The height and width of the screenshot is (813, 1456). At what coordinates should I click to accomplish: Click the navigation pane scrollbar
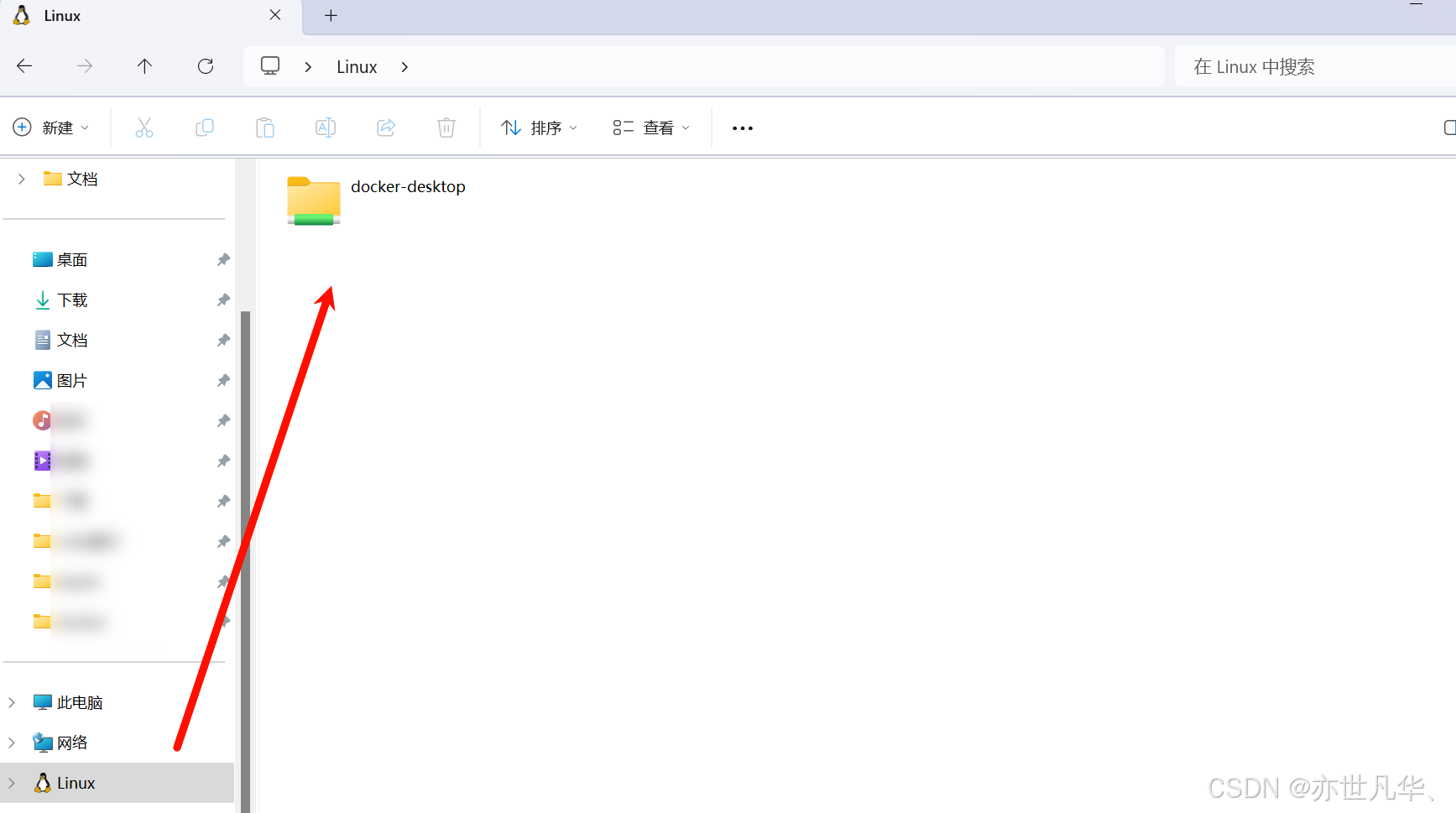tap(246, 561)
